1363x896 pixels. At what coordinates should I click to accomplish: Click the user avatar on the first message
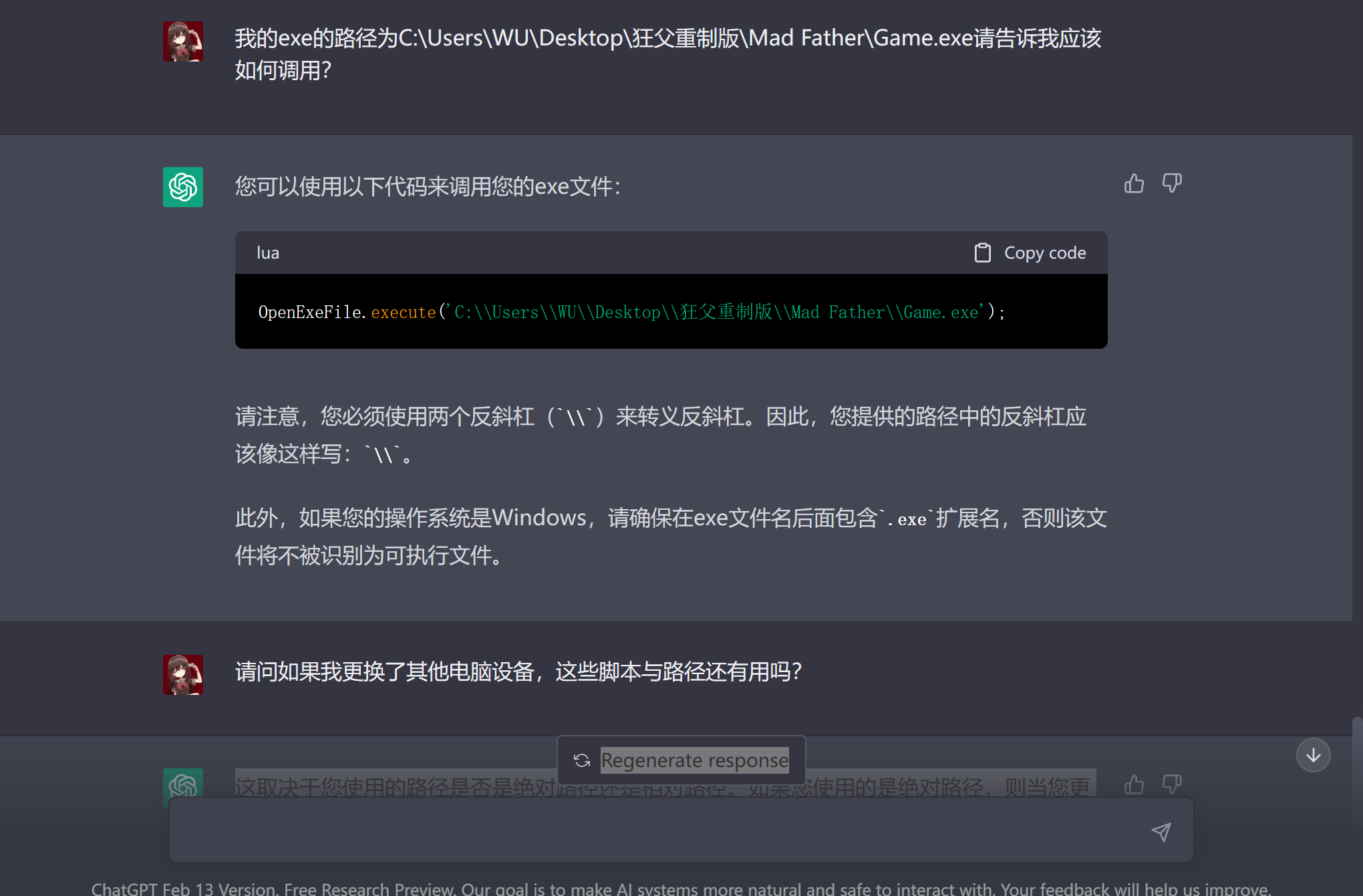183,41
